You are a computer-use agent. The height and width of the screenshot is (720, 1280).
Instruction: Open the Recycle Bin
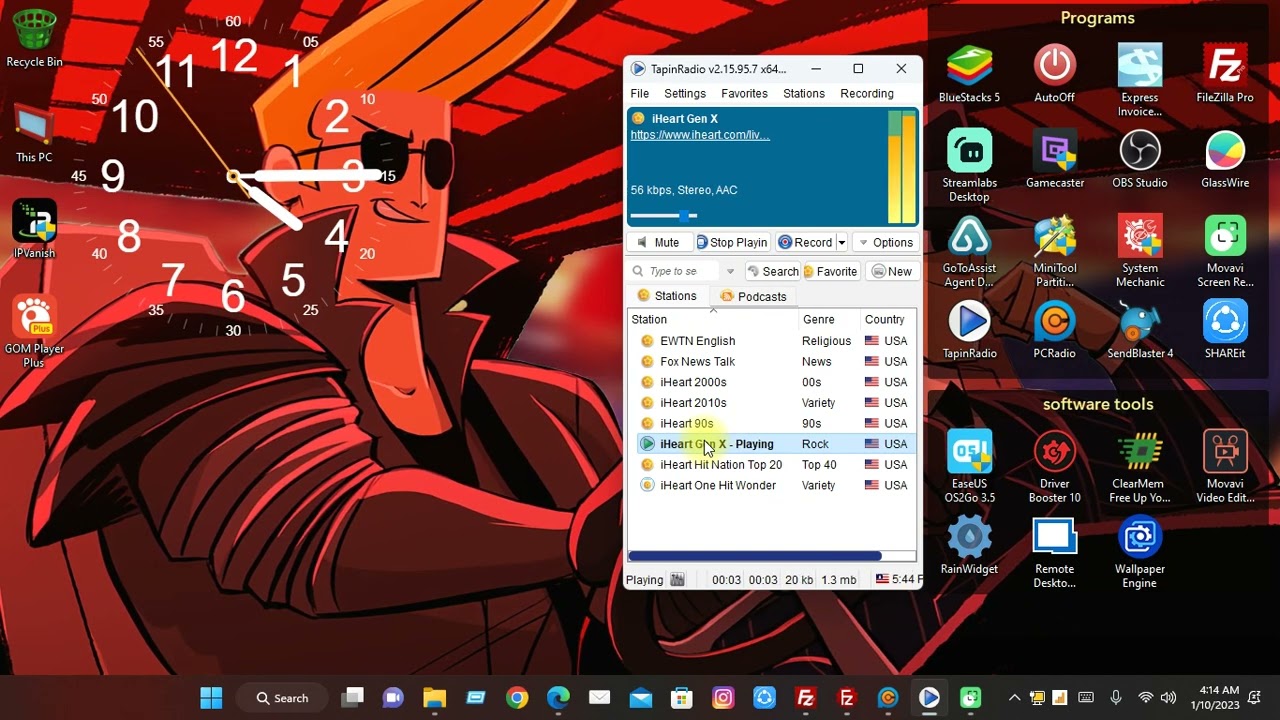point(34,39)
